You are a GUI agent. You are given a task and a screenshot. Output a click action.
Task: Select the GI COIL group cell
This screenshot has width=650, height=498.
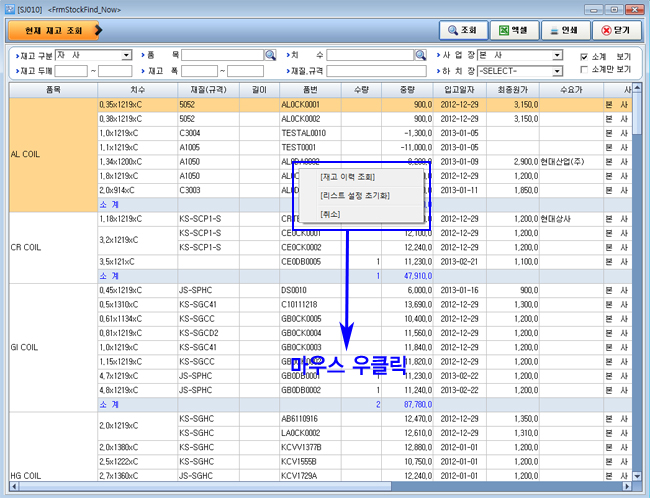(x=53, y=347)
